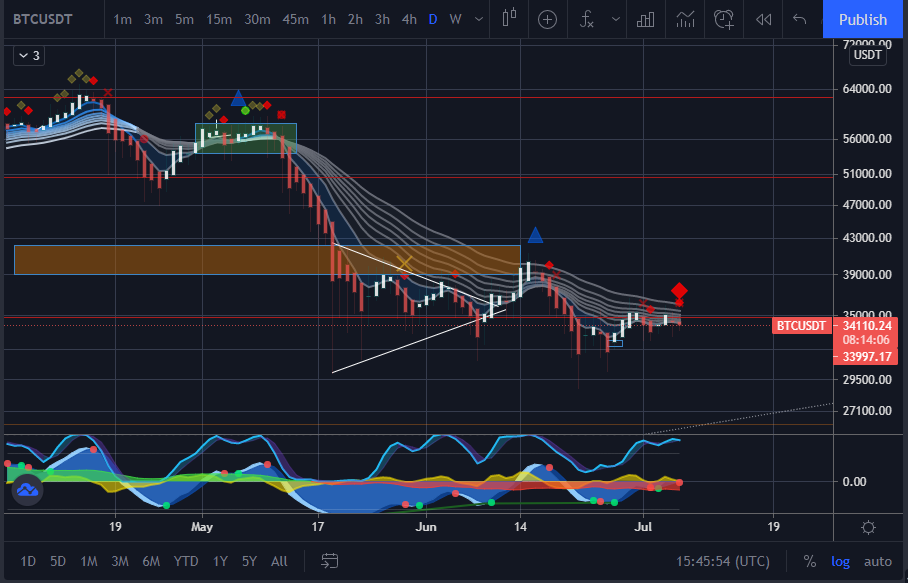Switch to the 3h interval

(x=382, y=19)
